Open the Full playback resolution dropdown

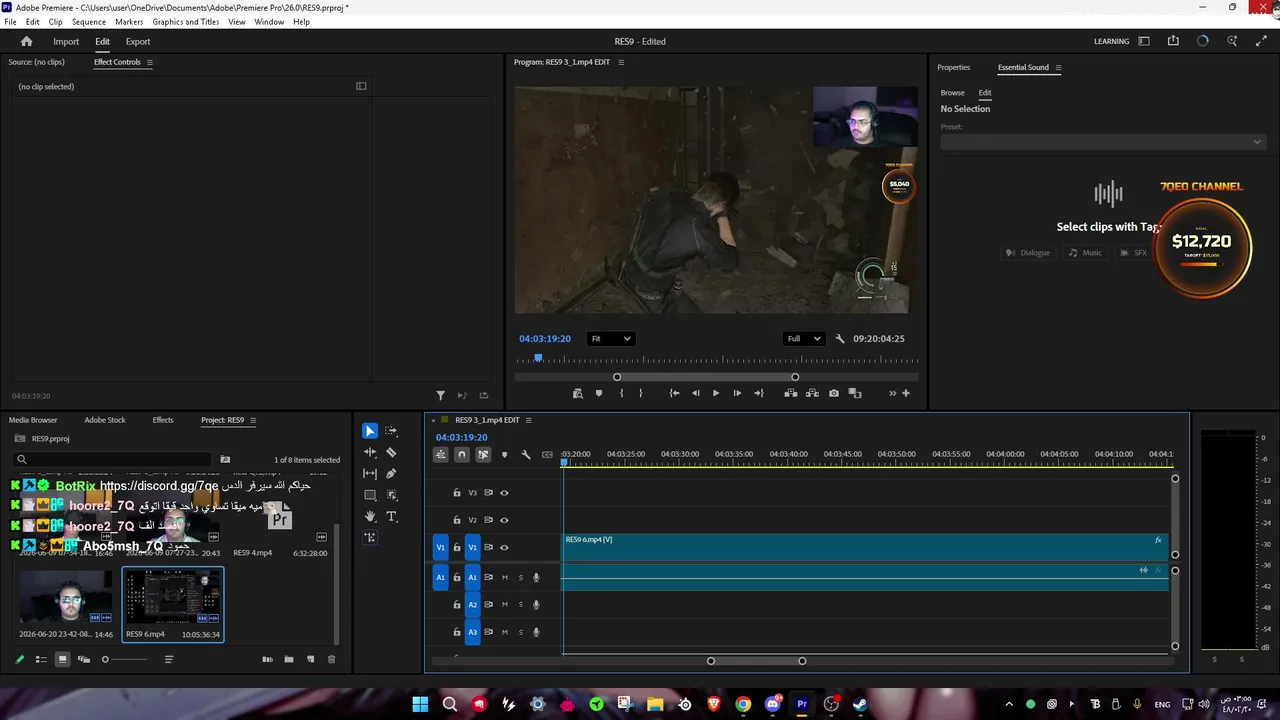click(x=804, y=339)
